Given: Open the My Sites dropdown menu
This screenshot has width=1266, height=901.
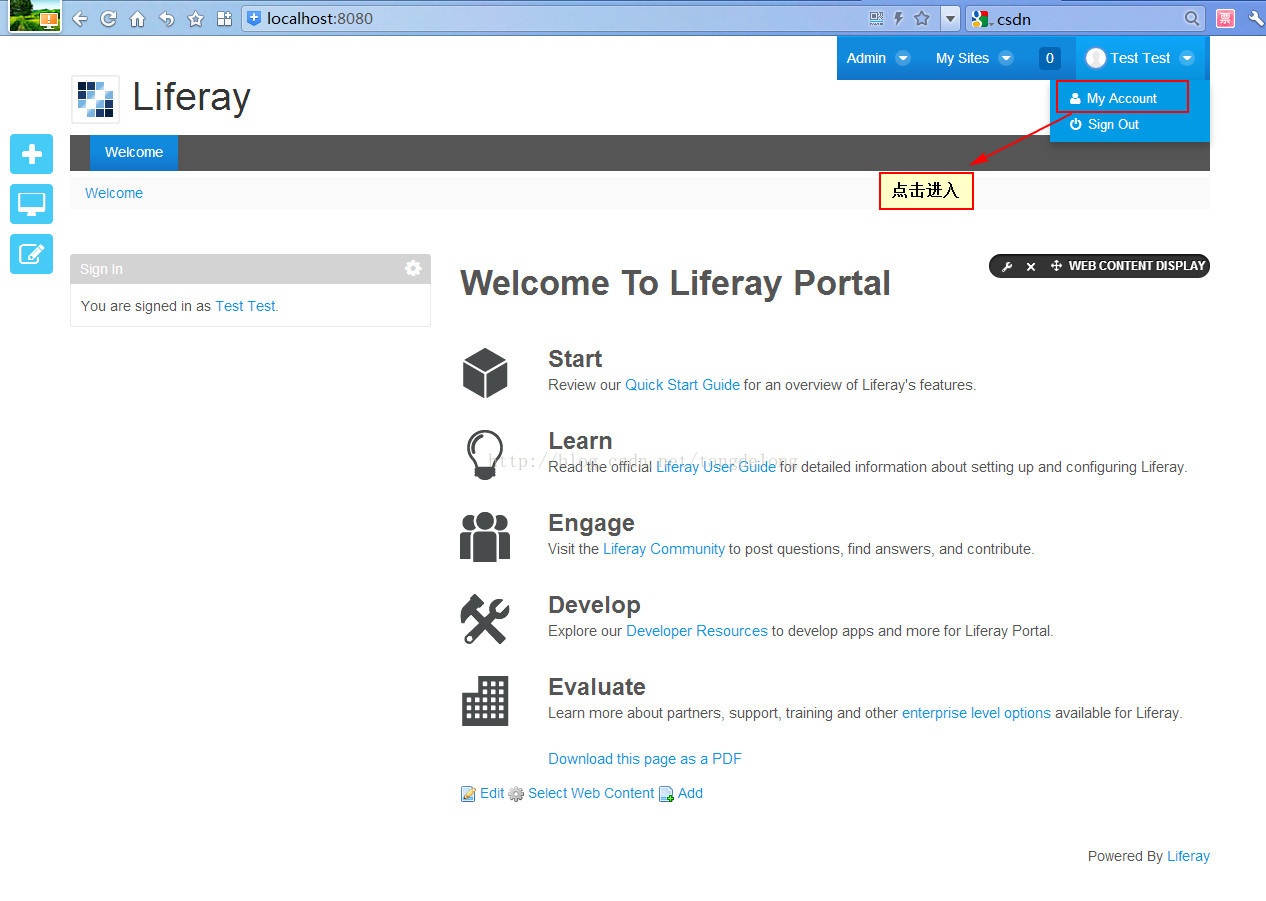Looking at the screenshot, I should pyautogui.click(x=974, y=58).
